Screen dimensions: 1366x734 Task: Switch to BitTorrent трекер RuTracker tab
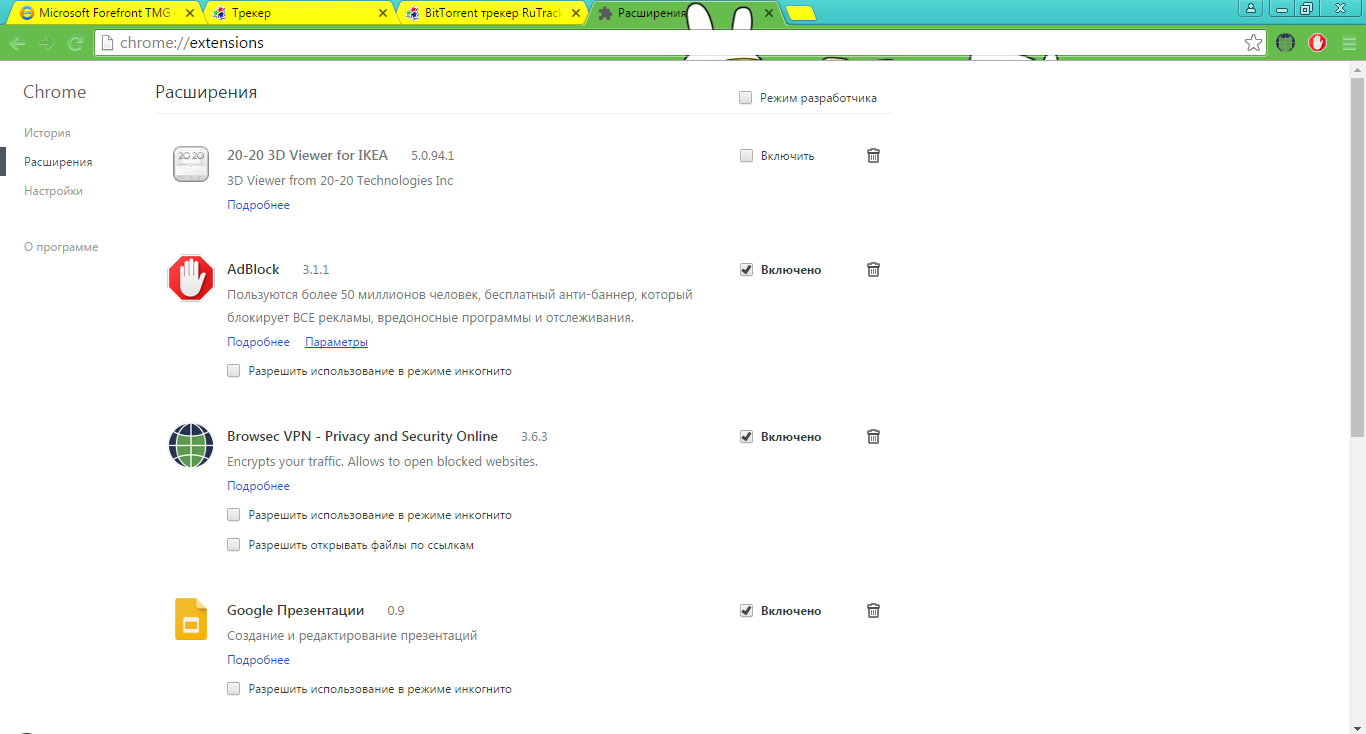492,14
